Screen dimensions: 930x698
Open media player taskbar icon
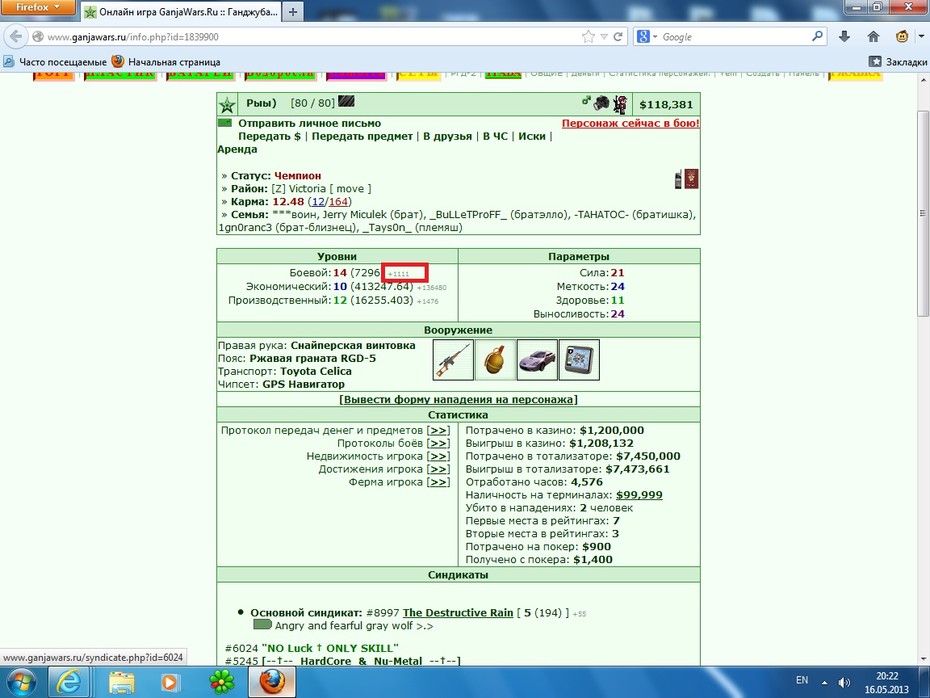click(168, 683)
